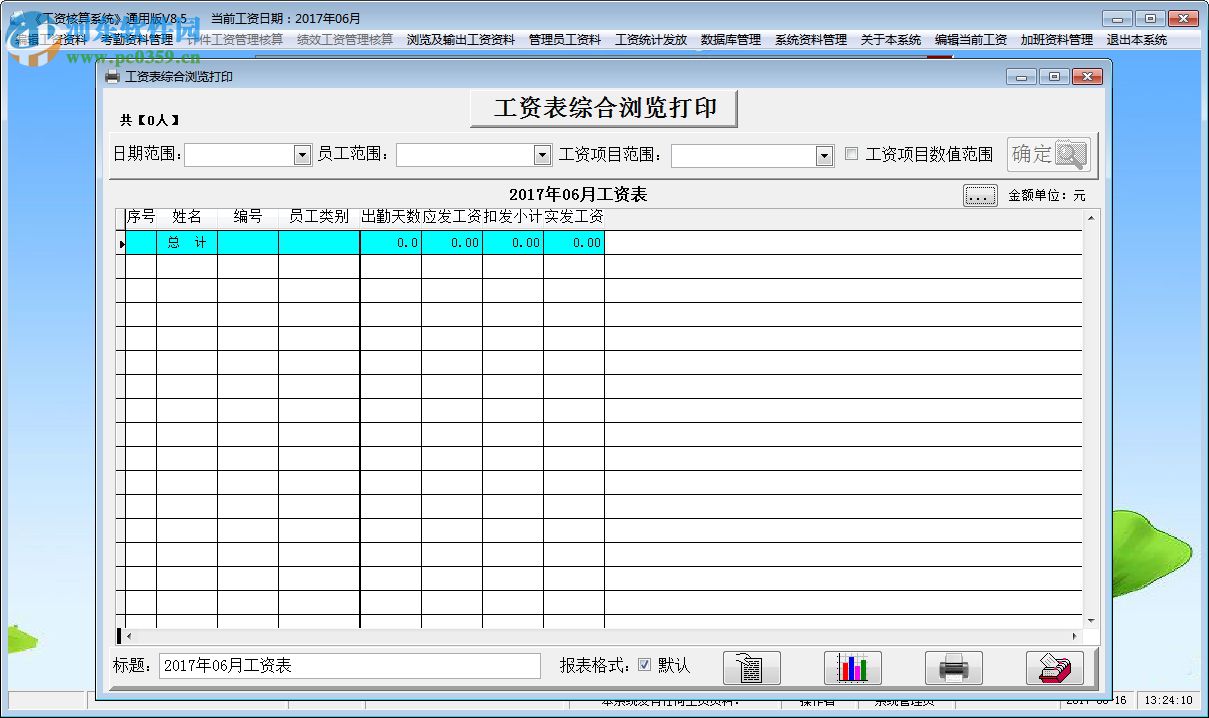Click the 出勤天数 column header
The height and width of the screenshot is (718, 1209).
tap(391, 216)
